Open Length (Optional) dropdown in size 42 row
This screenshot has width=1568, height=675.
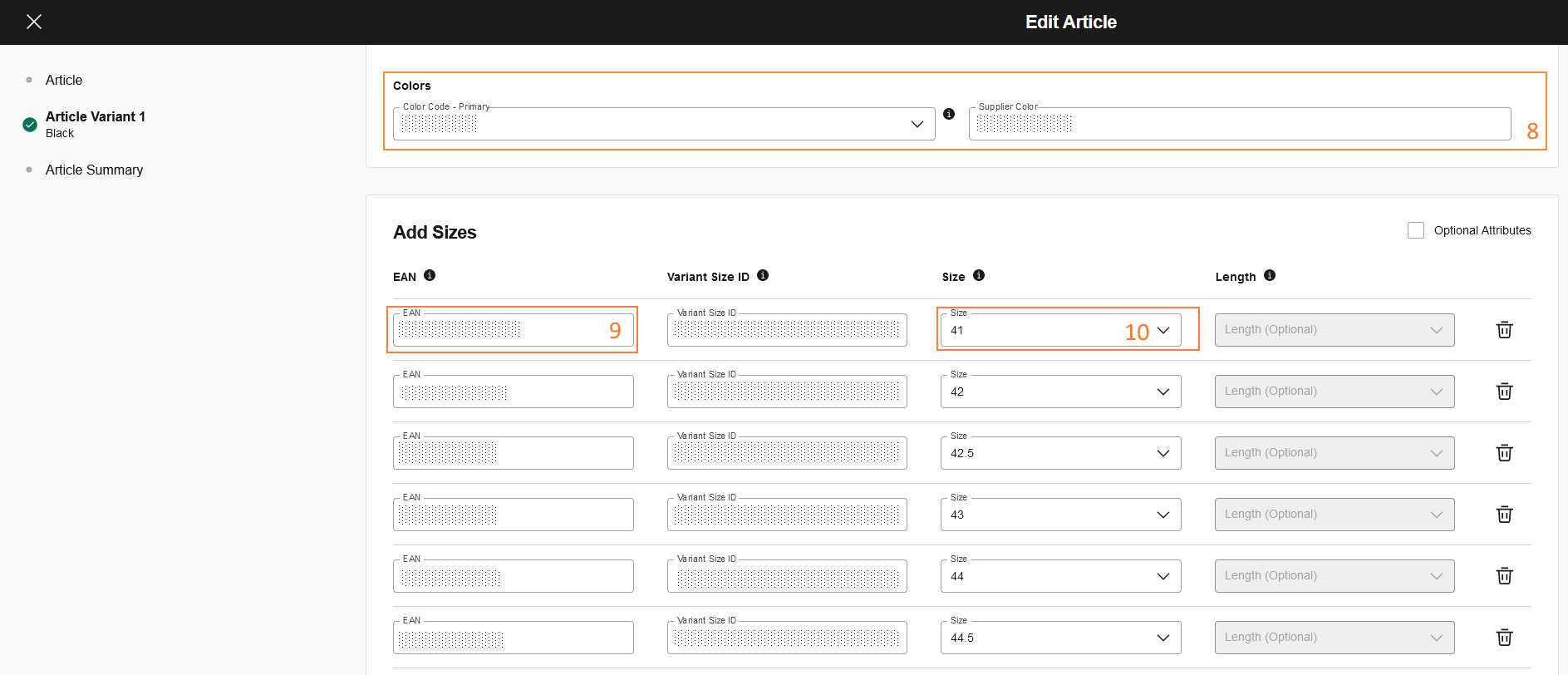[1334, 392]
